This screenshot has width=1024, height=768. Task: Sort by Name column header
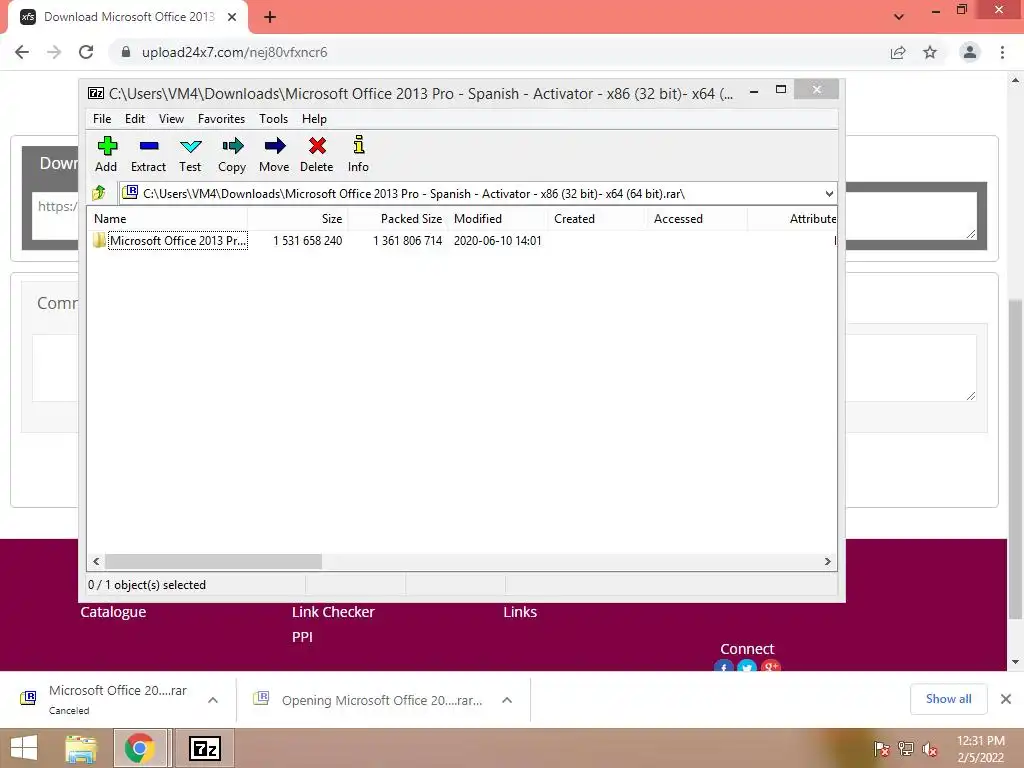click(167, 219)
